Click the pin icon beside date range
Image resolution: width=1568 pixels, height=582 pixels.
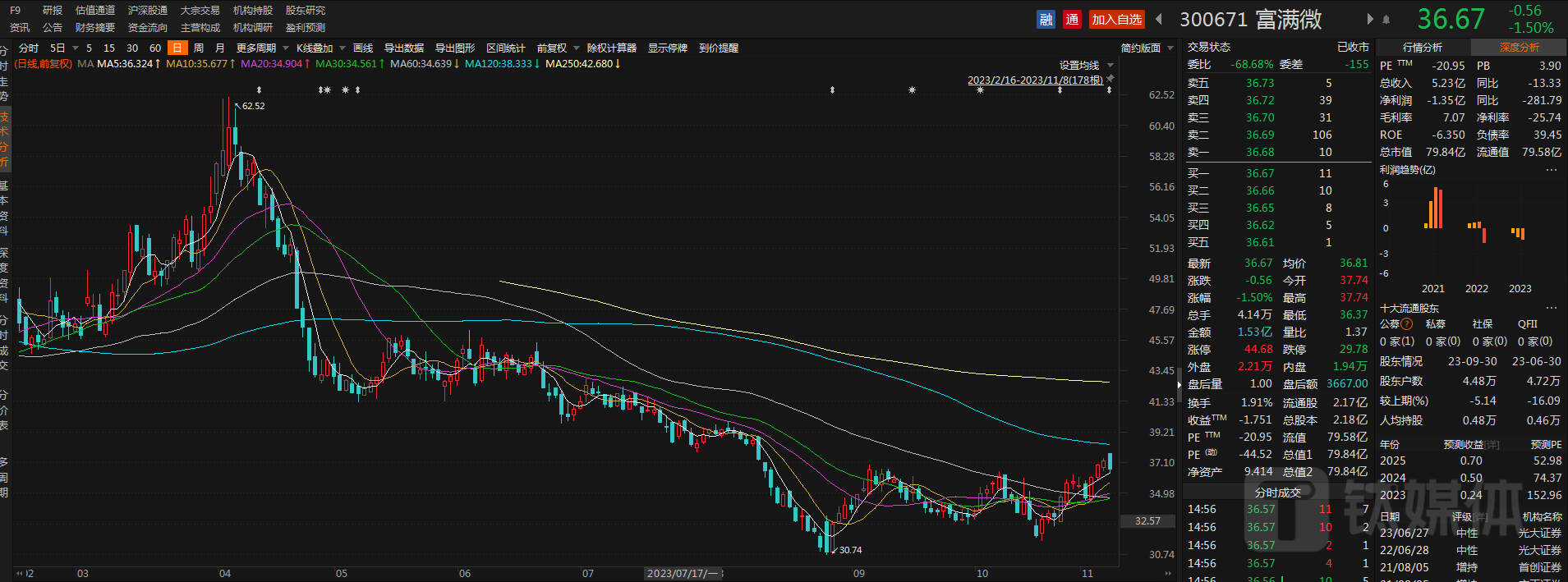click(1110, 79)
